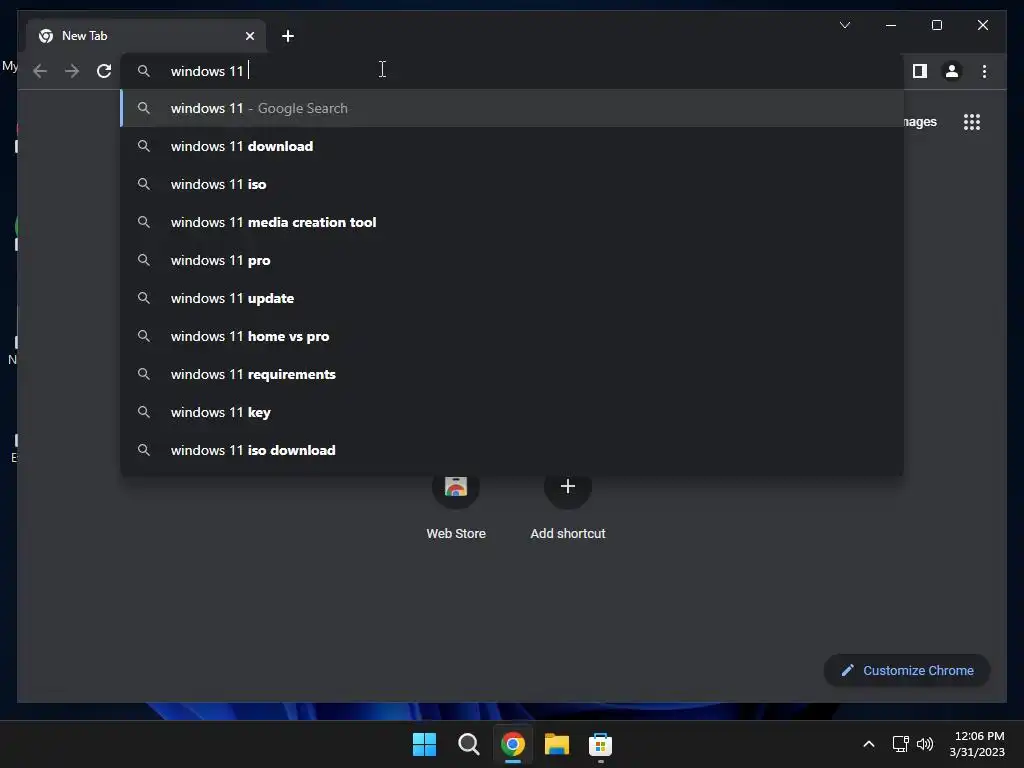Click the magnifier icon in the address bar
This screenshot has height=768, width=1024.
pyautogui.click(x=144, y=71)
